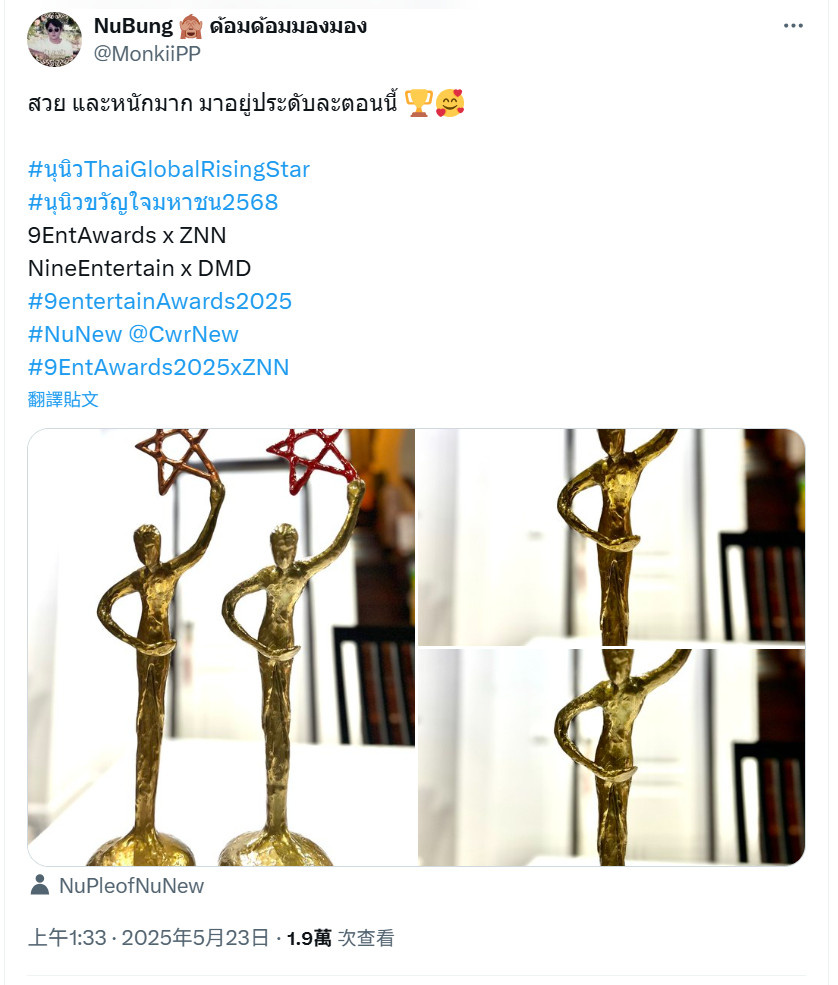Click the NuBung display name
This screenshot has width=838, height=985.
pyautogui.click(x=133, y=26)
